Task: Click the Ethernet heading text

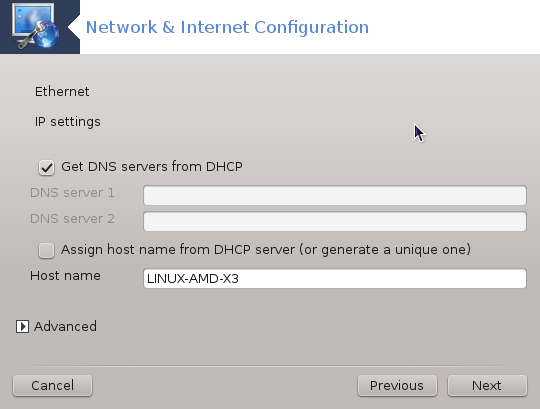Action: click(x=62, y=92)
